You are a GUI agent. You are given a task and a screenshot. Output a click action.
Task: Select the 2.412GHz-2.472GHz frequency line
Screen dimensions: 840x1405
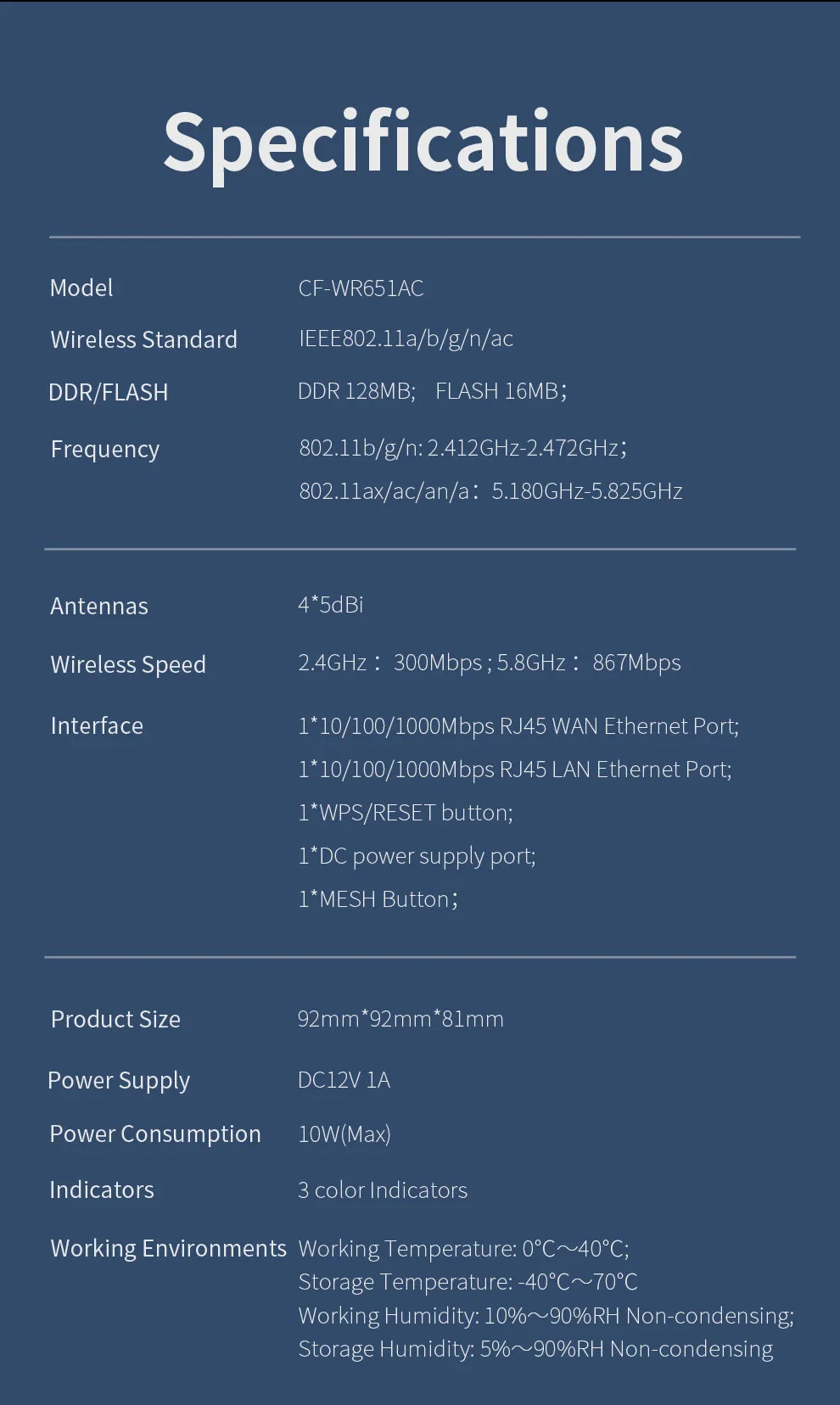[x=462, y=447]
